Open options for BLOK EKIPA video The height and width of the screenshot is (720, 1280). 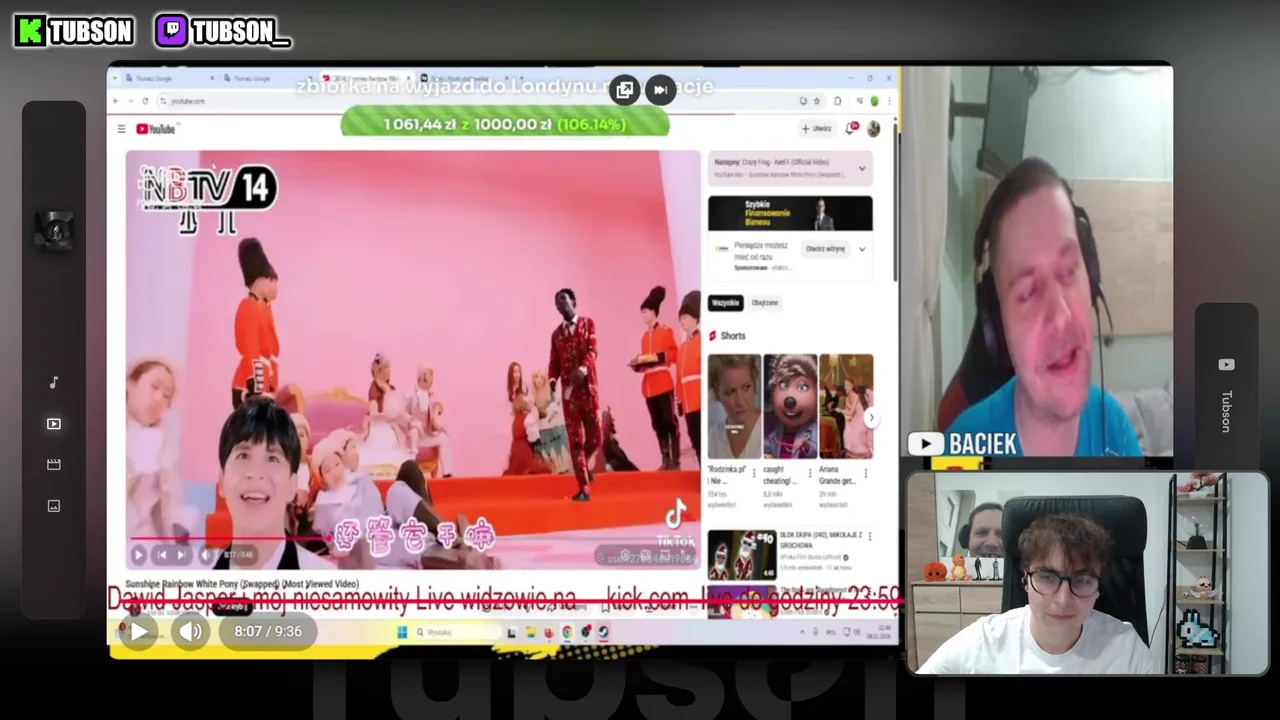pos(869,537)
